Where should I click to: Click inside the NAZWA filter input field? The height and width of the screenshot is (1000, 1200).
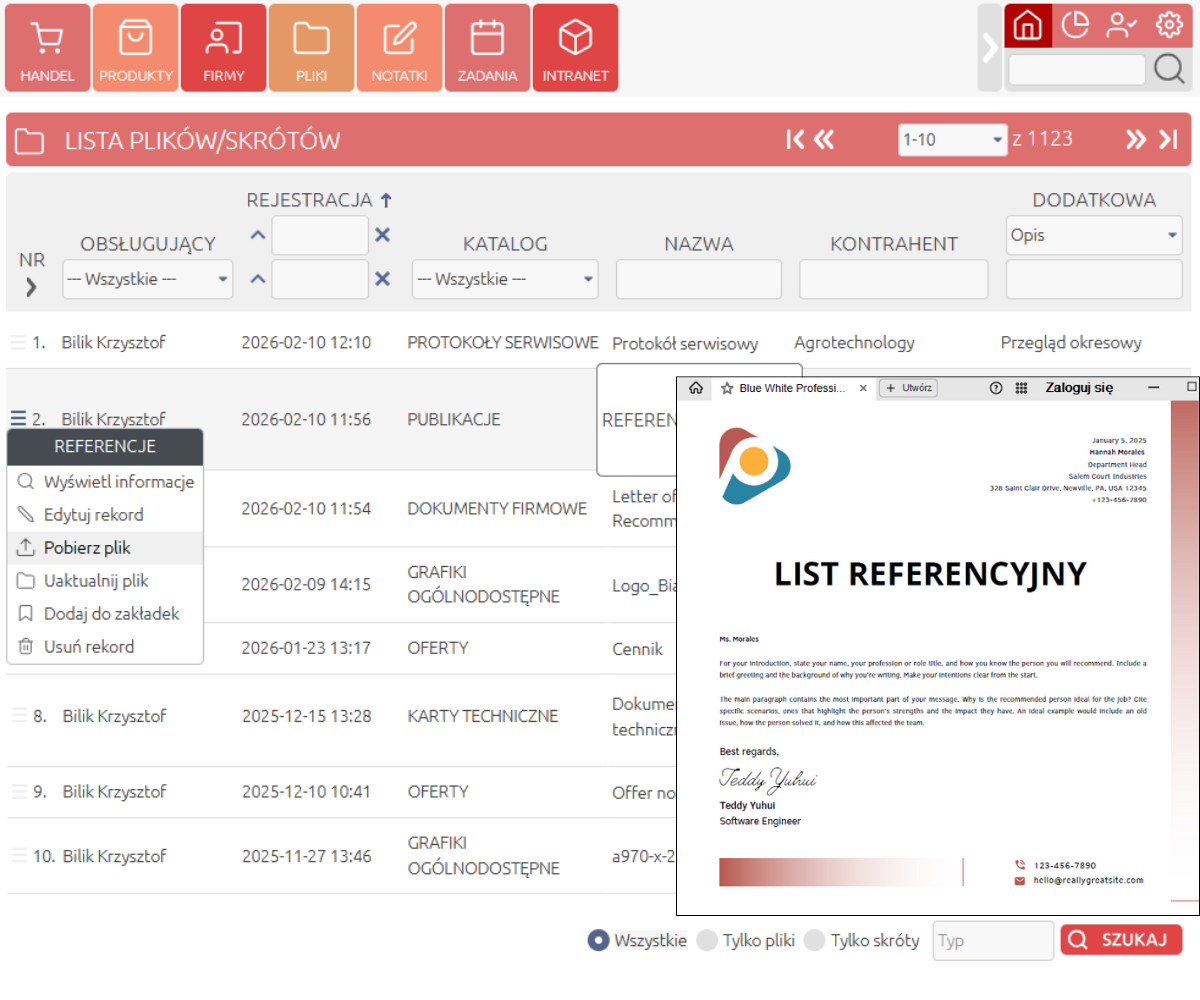click(x=698, y=278)
